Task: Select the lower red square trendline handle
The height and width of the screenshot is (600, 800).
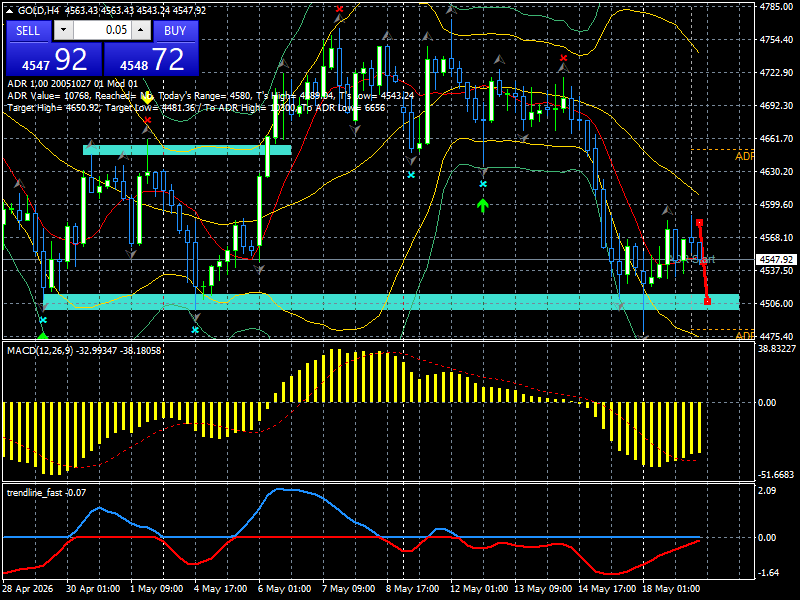Action: [707, 302]
